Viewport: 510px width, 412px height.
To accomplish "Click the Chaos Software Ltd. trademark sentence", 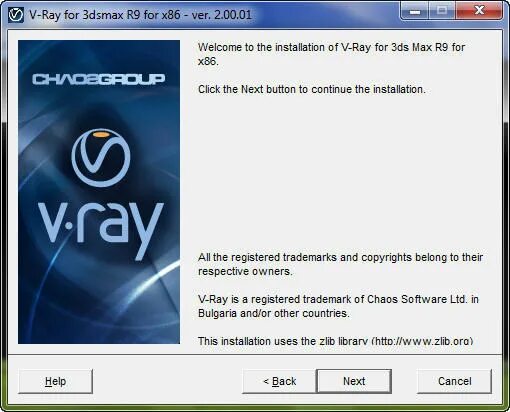I will (338, 306).
